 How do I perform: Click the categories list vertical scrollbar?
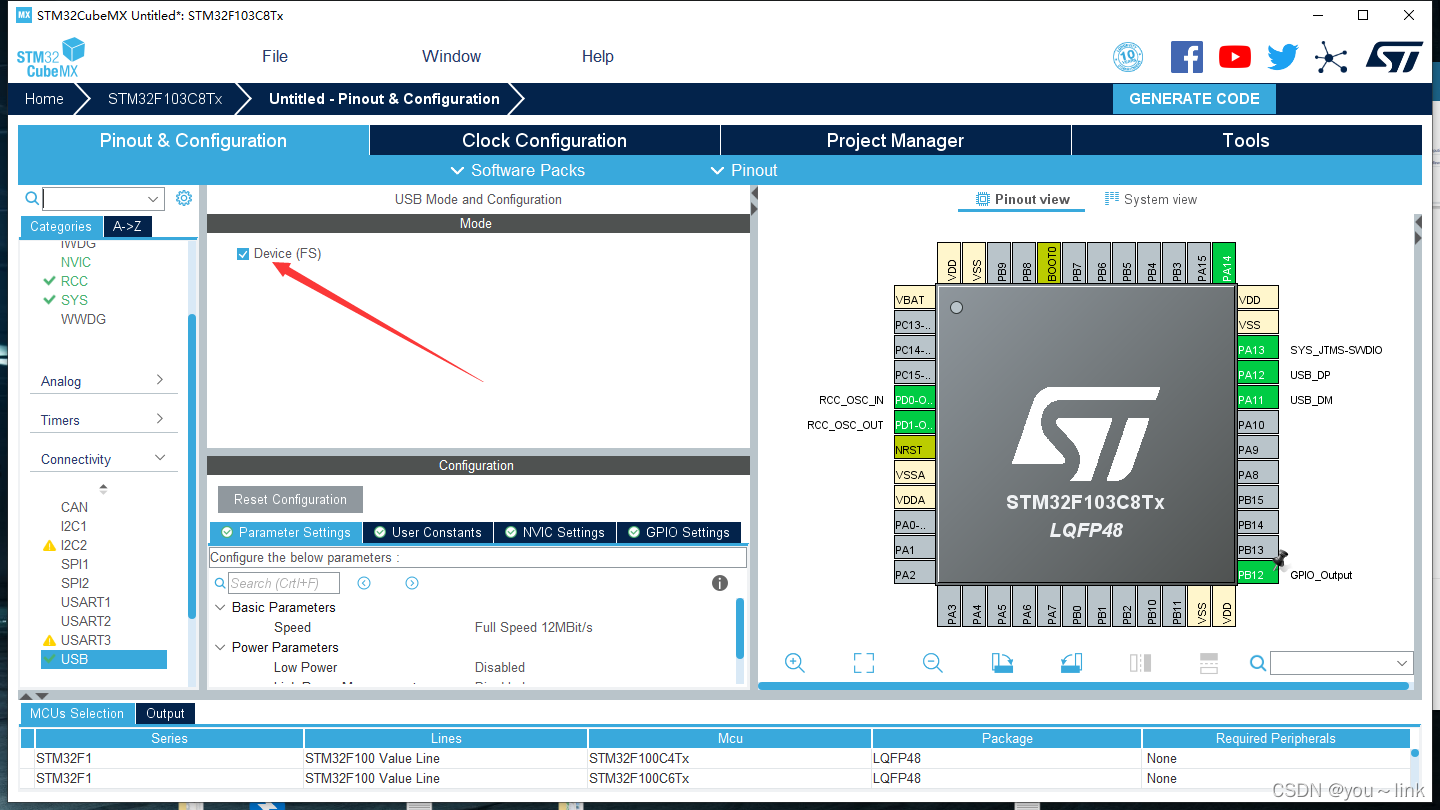coord(192,466)
